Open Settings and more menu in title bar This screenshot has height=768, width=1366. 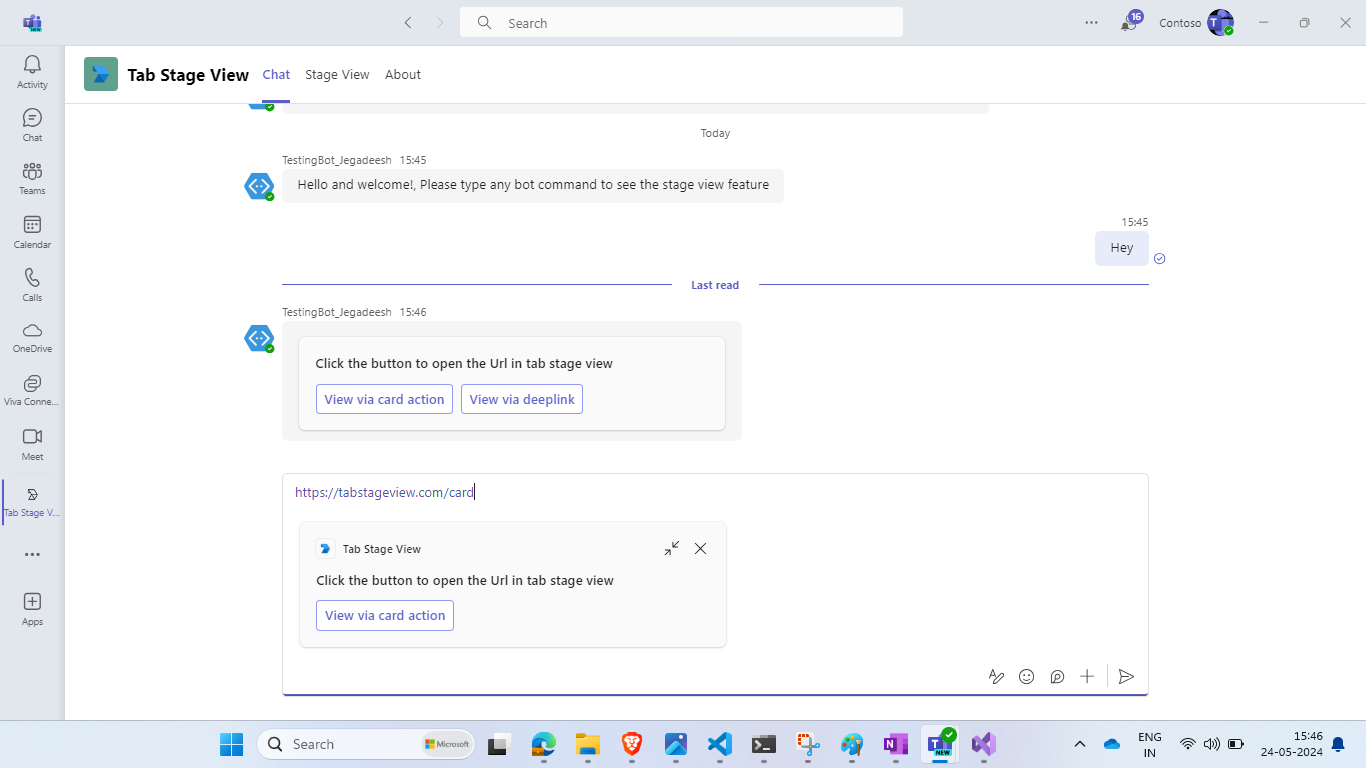pyautogui.click(x=1091, y=23)
